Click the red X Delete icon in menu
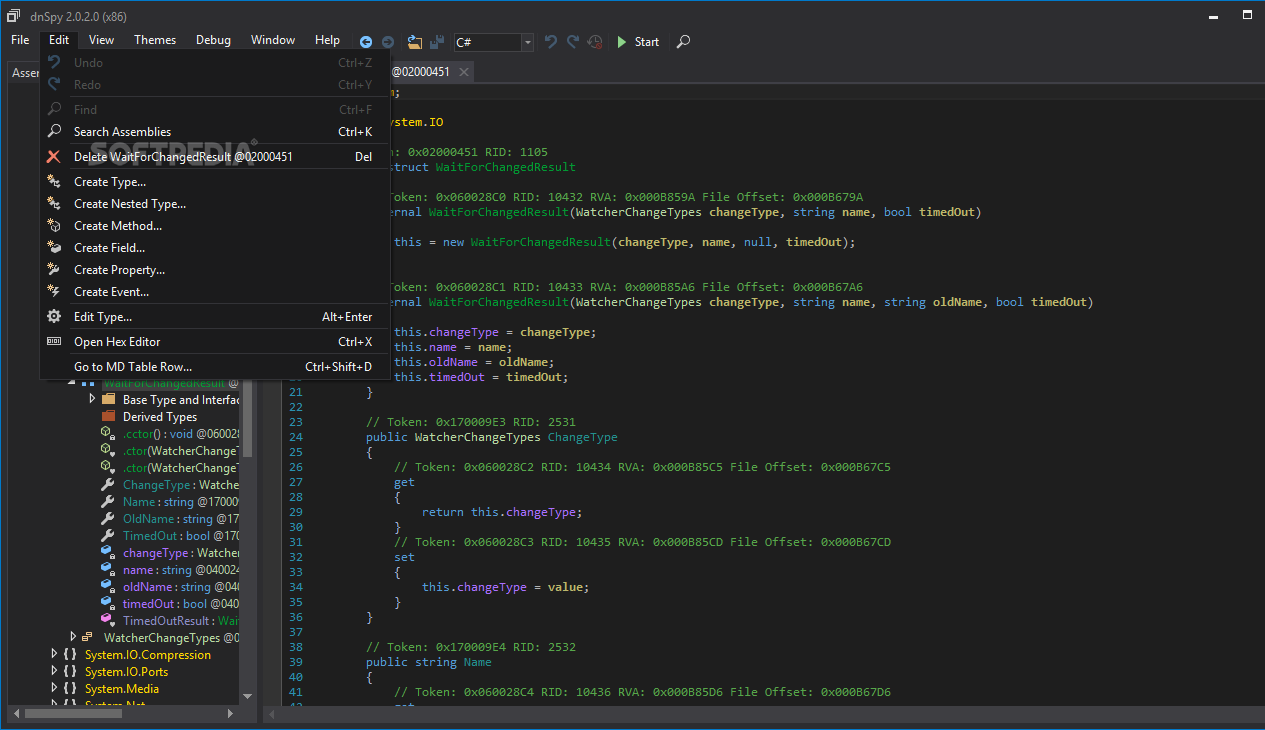This screenshot has height=730, width=1265. pos(54,157)
